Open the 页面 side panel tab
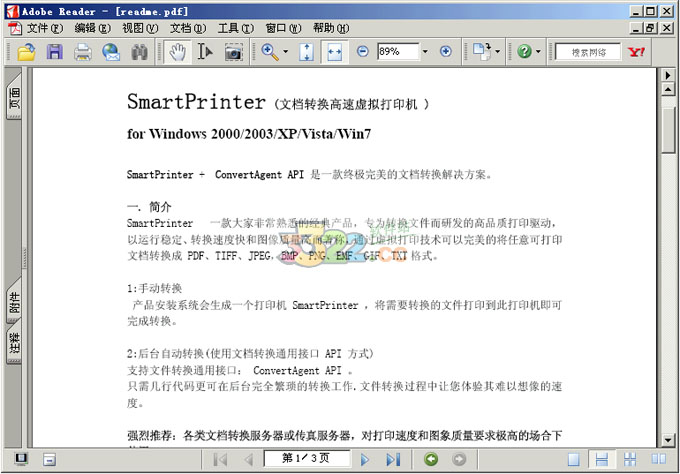Viewport: 680px width, 474px height. pyautogui.click(x=14, y=97)
